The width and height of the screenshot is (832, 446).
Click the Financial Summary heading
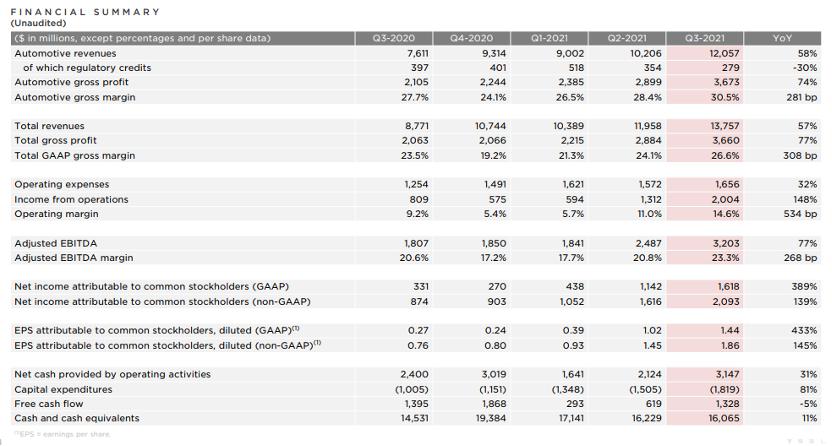(85, 12)
